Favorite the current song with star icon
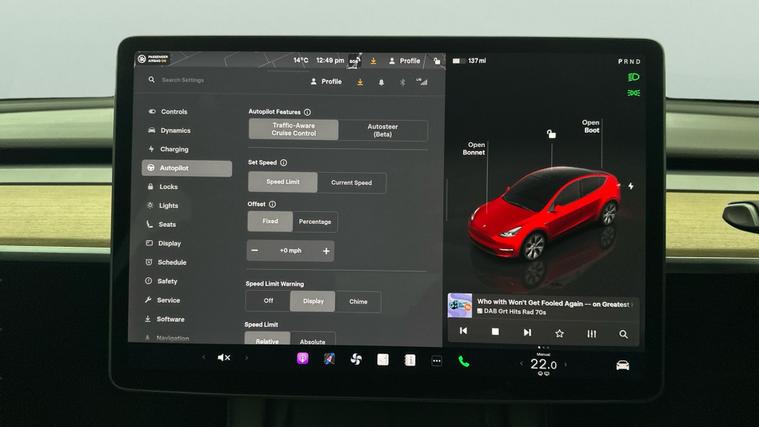Image resolution: width=759 pixels, height=427 pixels. click(559, 333)
